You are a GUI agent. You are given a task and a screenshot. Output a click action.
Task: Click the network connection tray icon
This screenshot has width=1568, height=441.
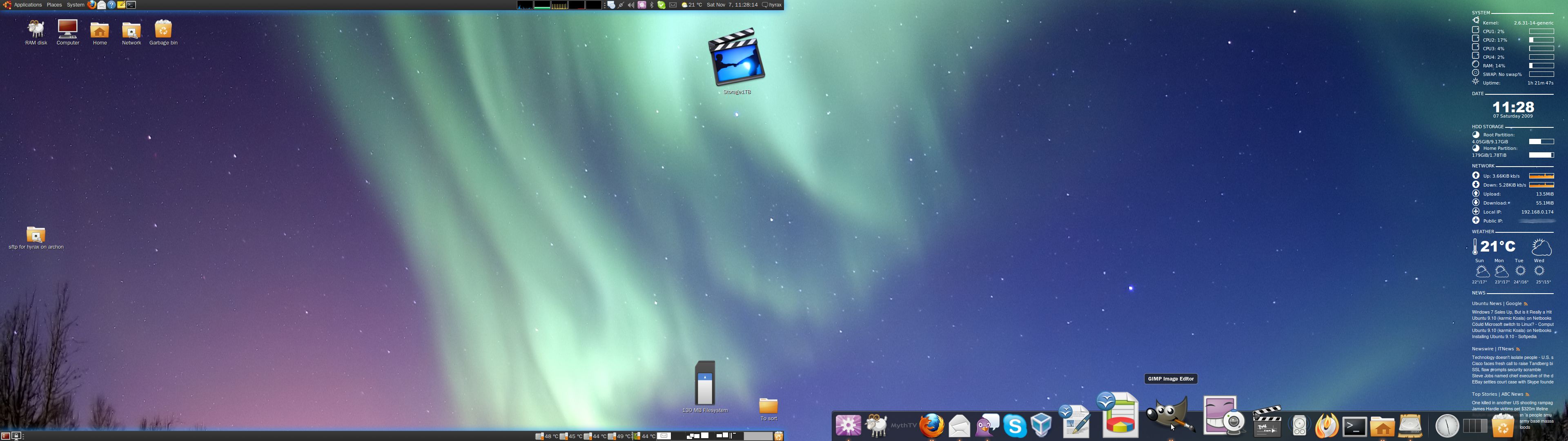[x=621, y=5]
